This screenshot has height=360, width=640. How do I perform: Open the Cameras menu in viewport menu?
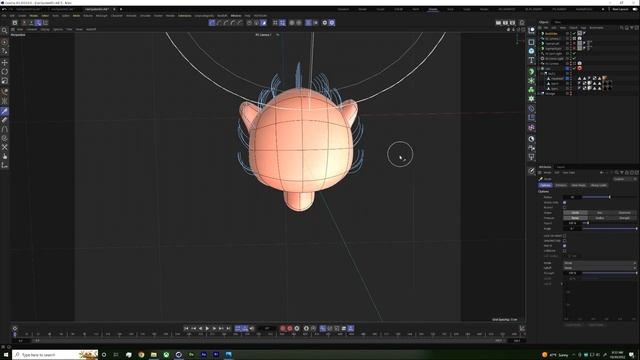coord(32,29)
